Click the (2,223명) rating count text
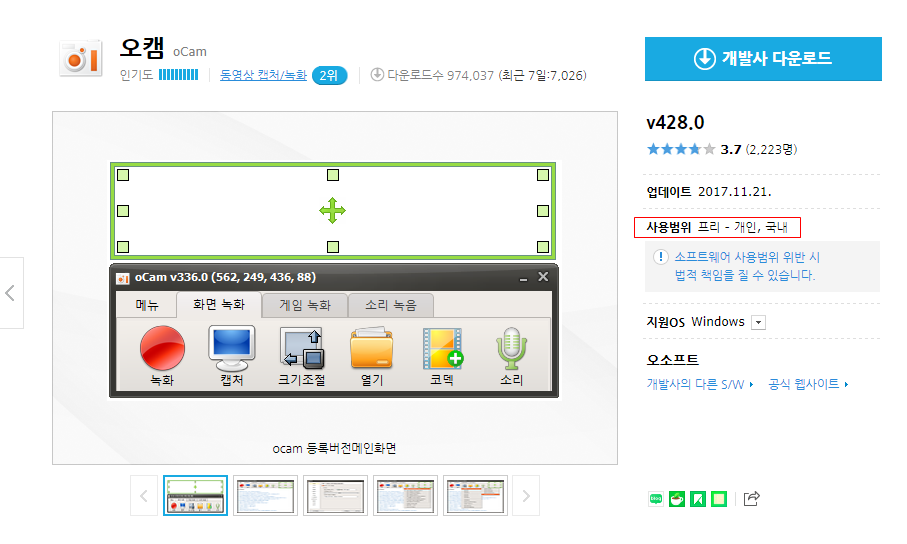This screenshot has width=907, height=544. pos(772,150)
